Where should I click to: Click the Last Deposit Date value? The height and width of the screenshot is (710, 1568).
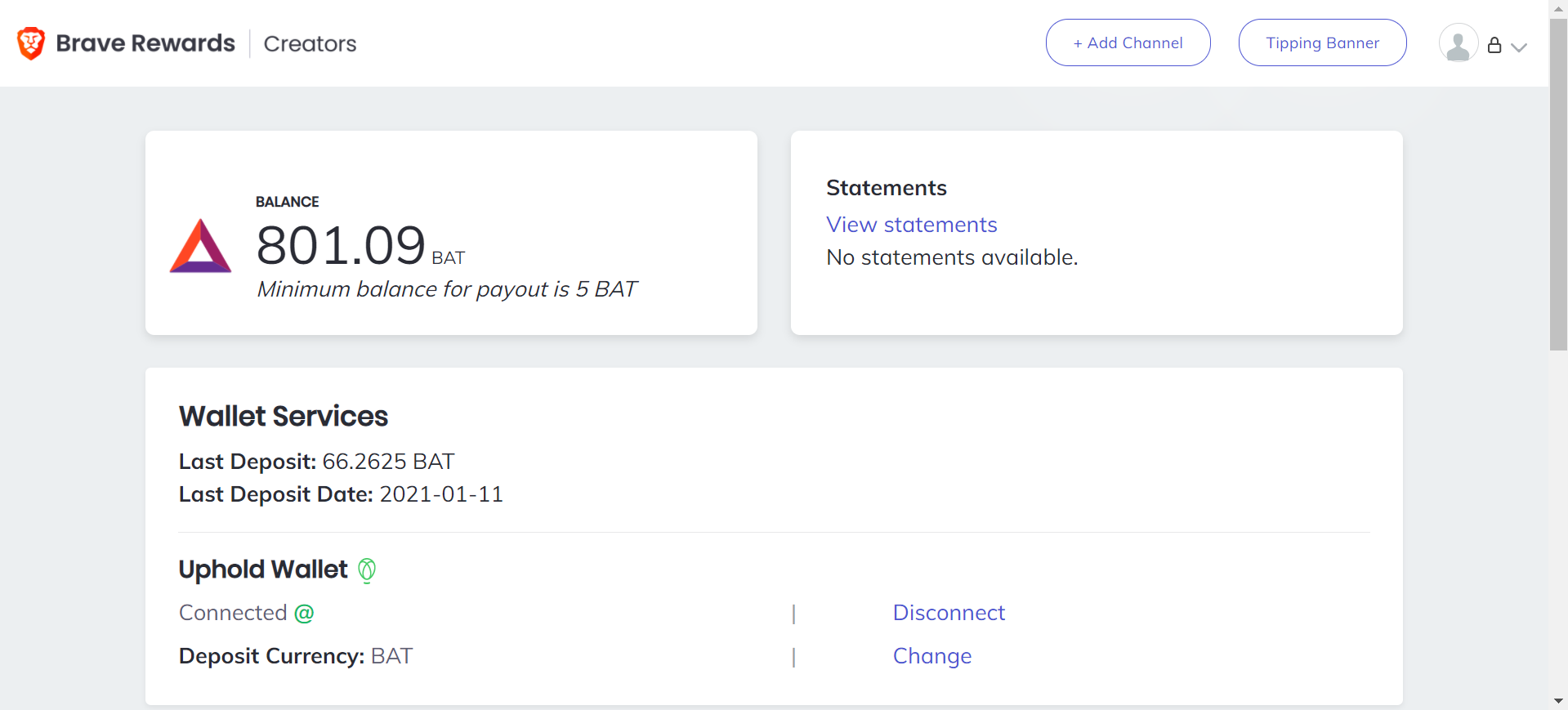pos(441,494)
